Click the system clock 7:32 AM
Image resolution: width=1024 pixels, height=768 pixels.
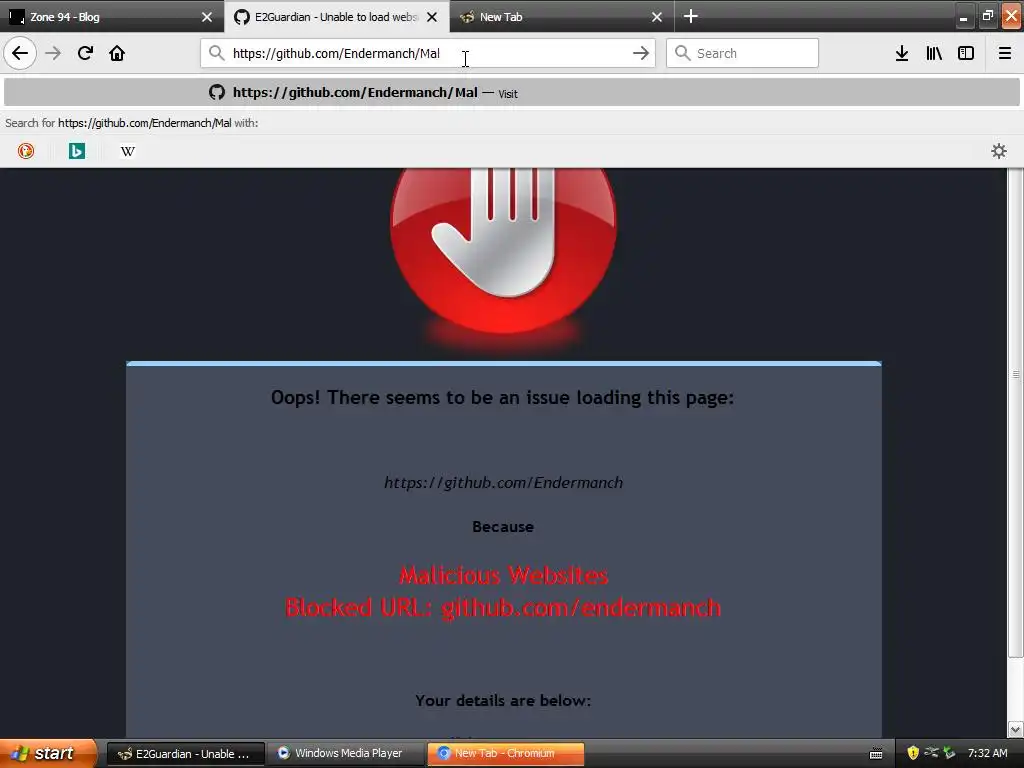pos(987,754)
